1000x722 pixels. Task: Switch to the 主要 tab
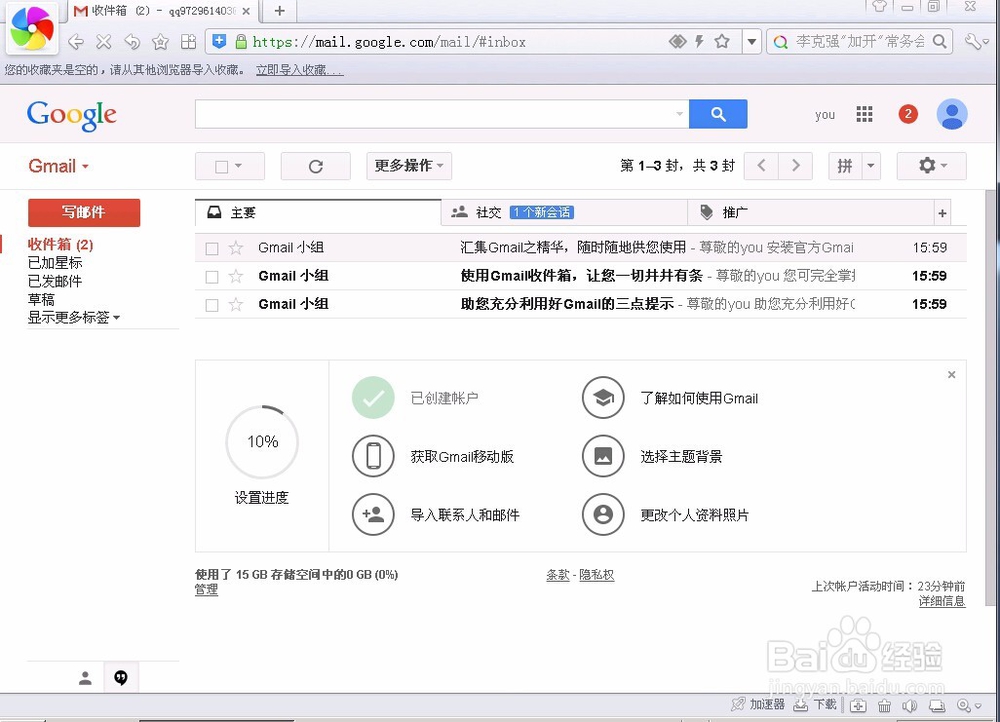pos(318,212)
